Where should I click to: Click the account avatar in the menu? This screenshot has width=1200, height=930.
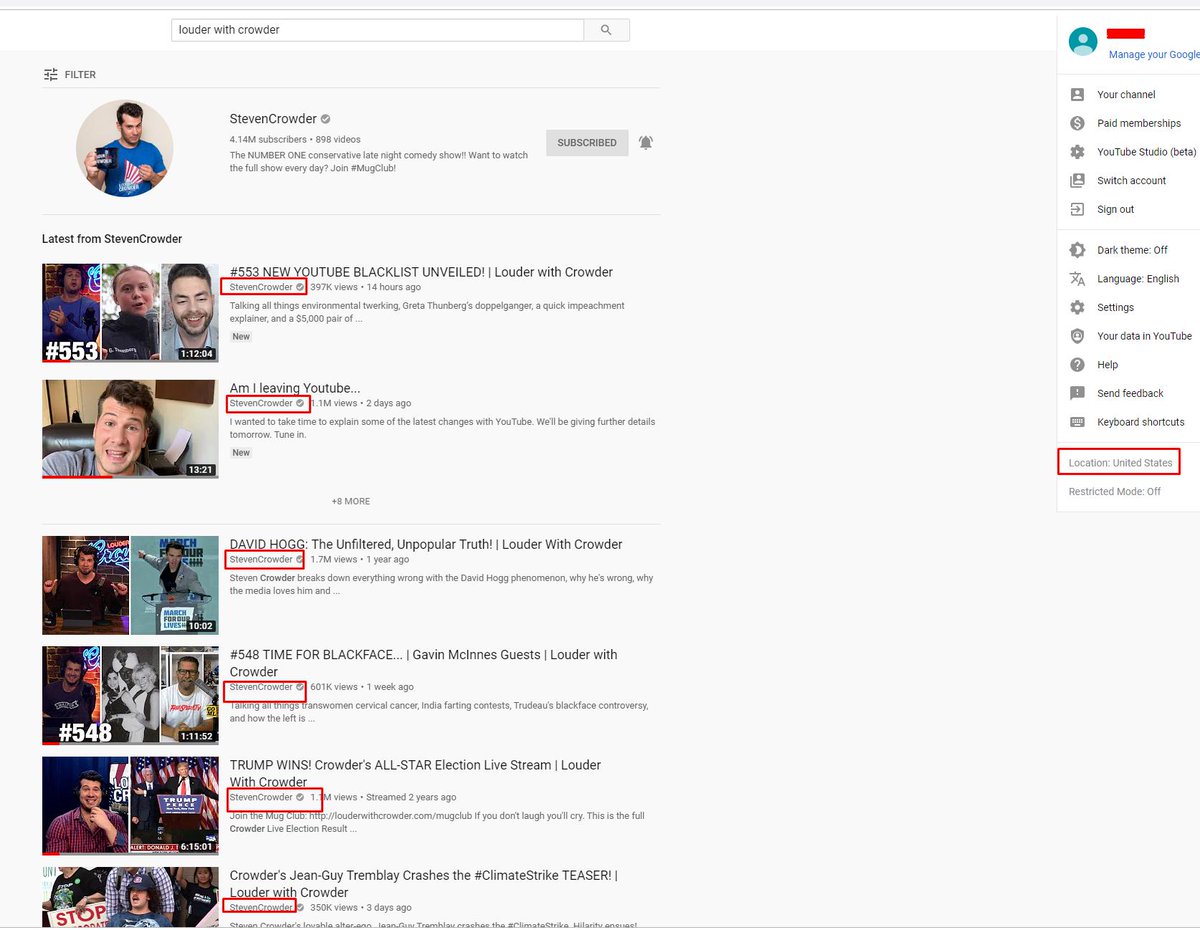click(x=1083, y=41)
